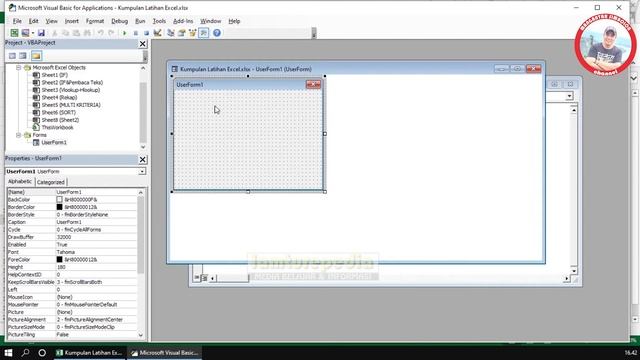Open the Insert menu
The width and height of the screenshot is (640, 360).
[x=71, y=21]
